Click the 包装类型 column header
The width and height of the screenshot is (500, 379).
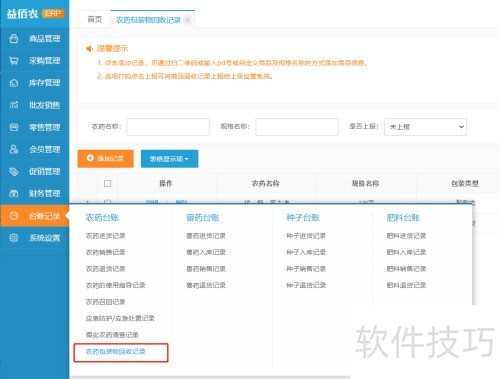click(x=465, y=183)
